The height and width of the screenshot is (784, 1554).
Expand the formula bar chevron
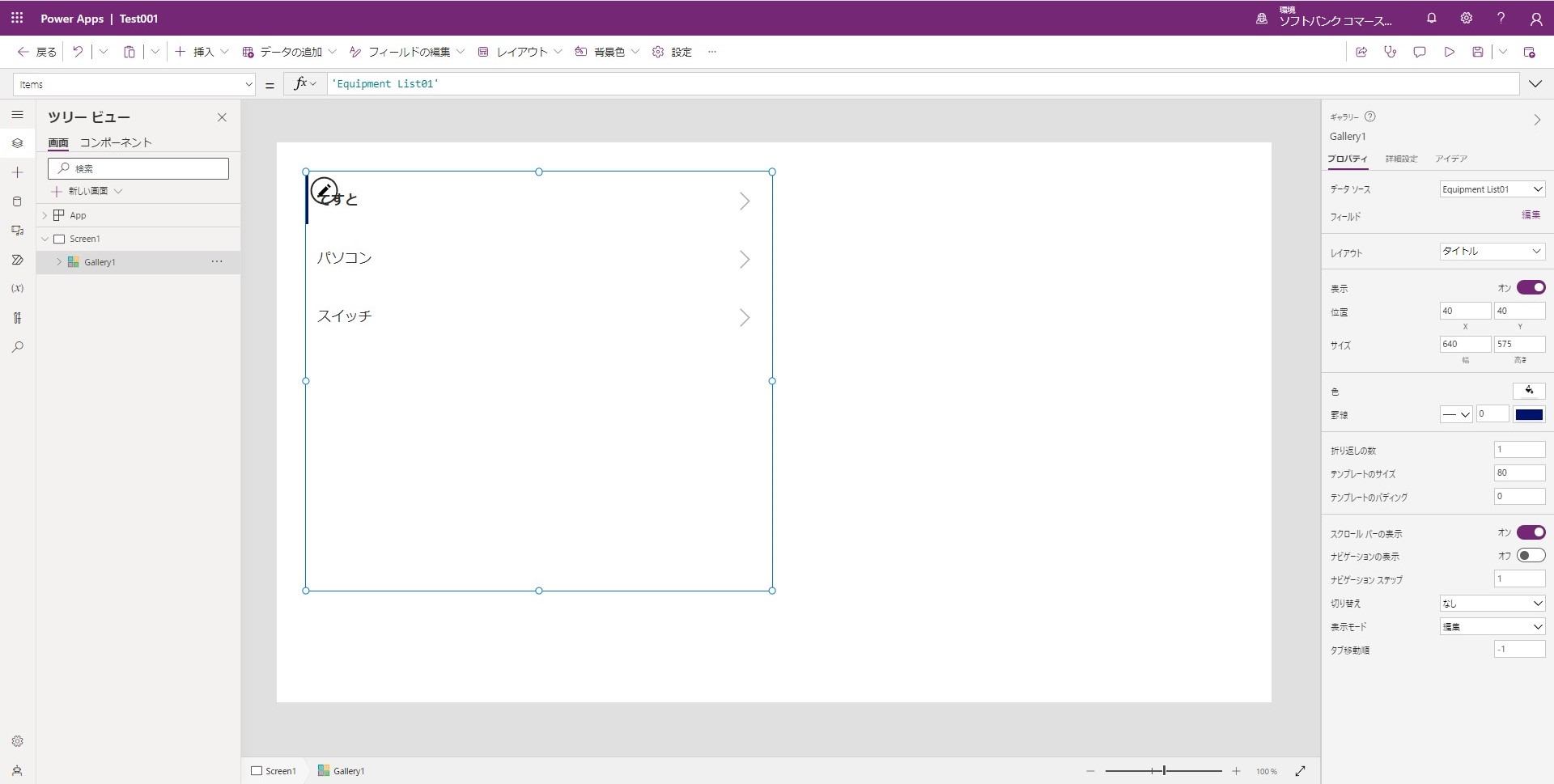tap(1535, 84)
